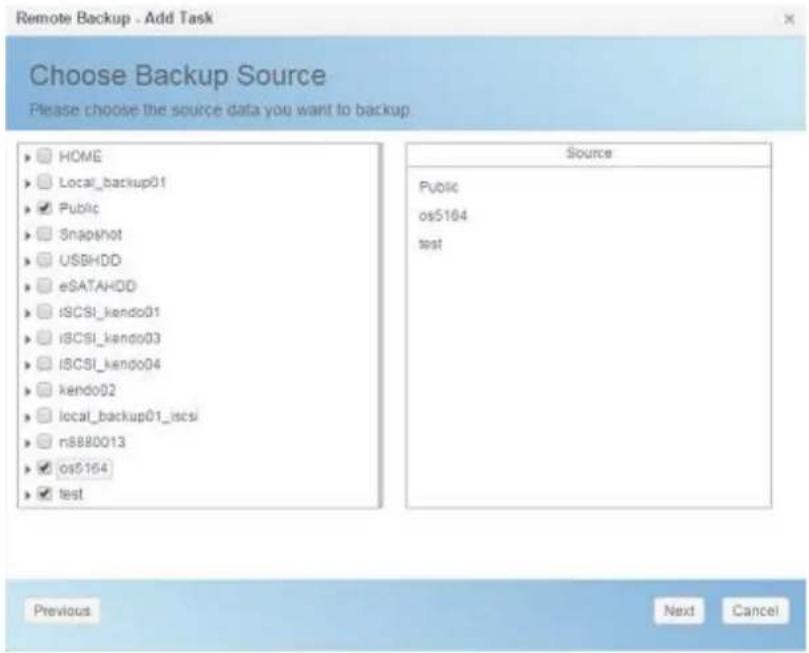
Task: Check the n8880013 checkbox
Action: [x=45, y=442]
